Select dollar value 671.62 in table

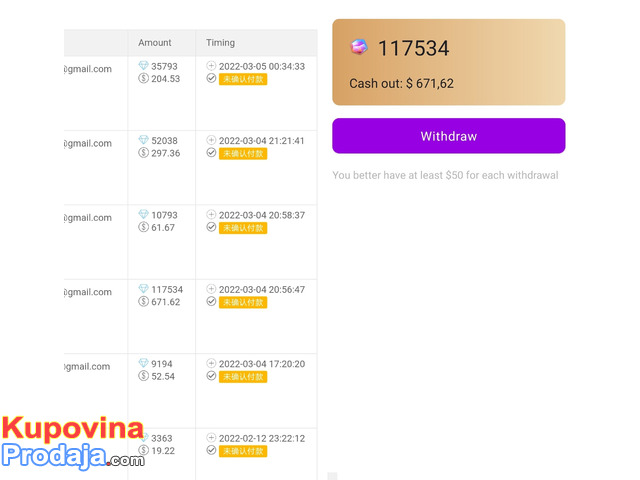(x=165, y=302)
